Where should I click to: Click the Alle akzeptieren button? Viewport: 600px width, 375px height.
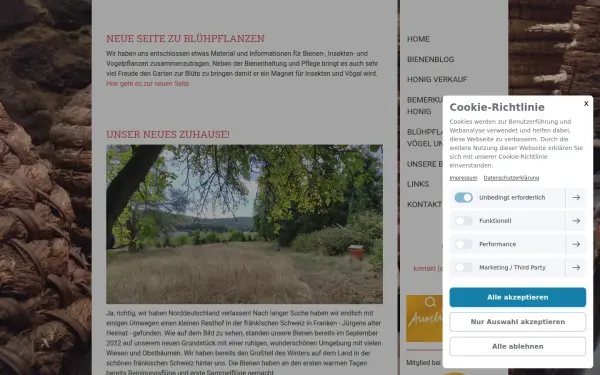(x=517, y=297)
